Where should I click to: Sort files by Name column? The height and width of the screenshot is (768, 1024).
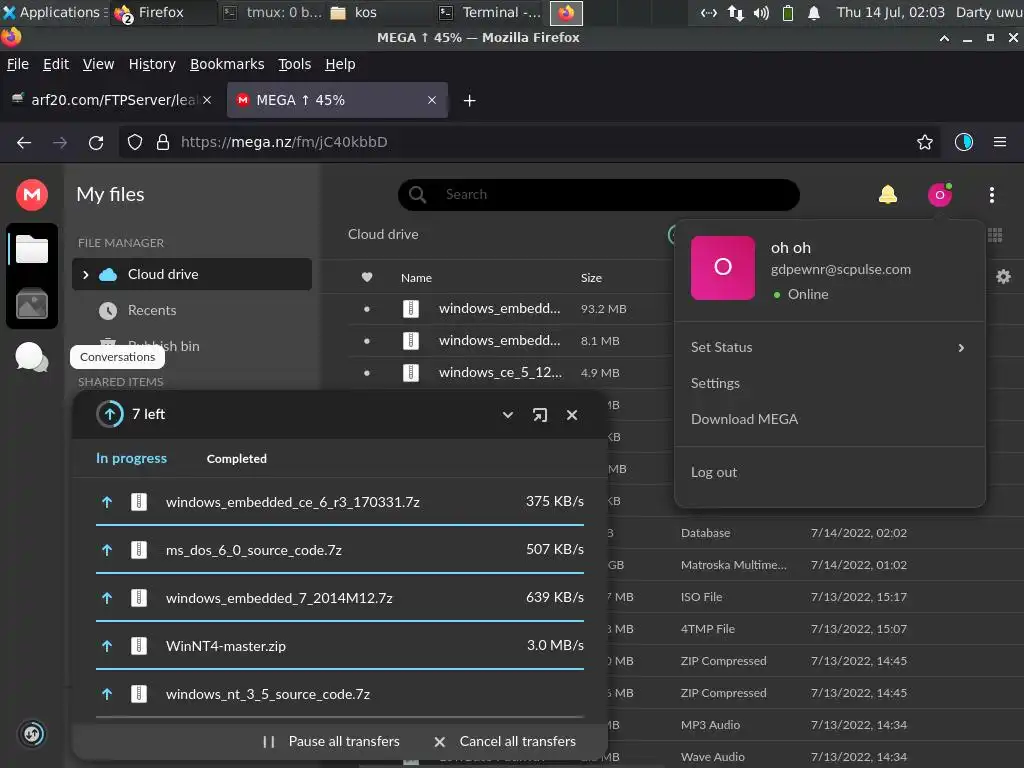click(416, 278)
